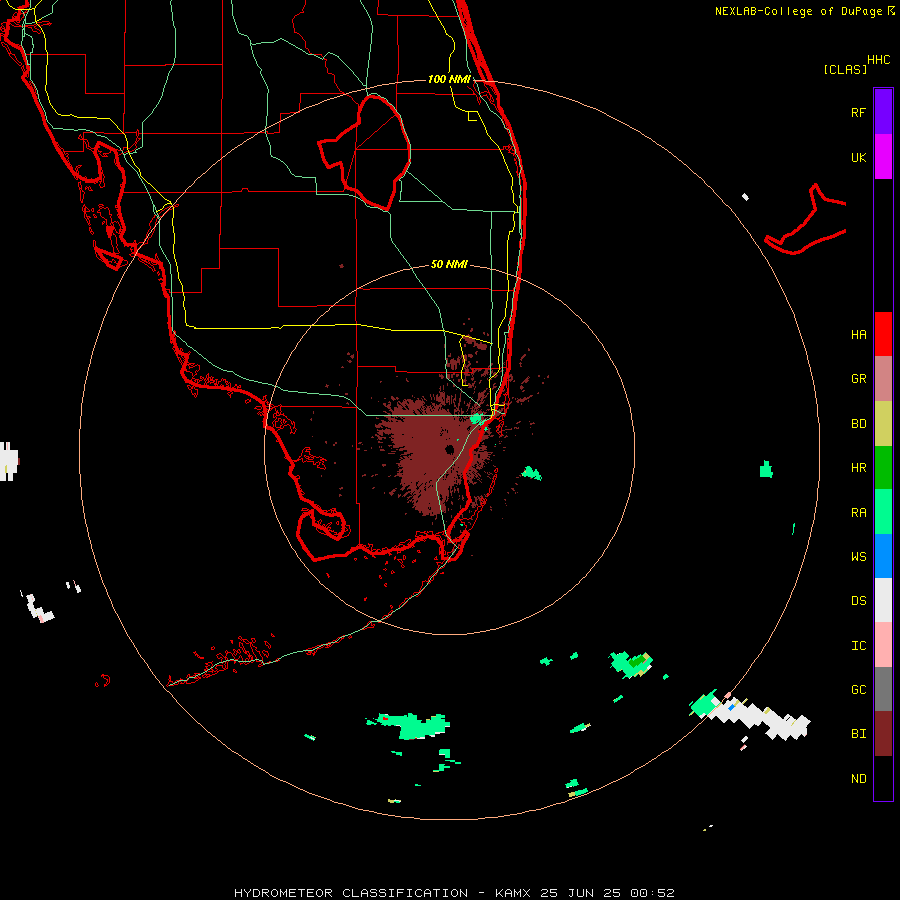Click the BD legend label
The image size is (900, 900).
(858, 424)
